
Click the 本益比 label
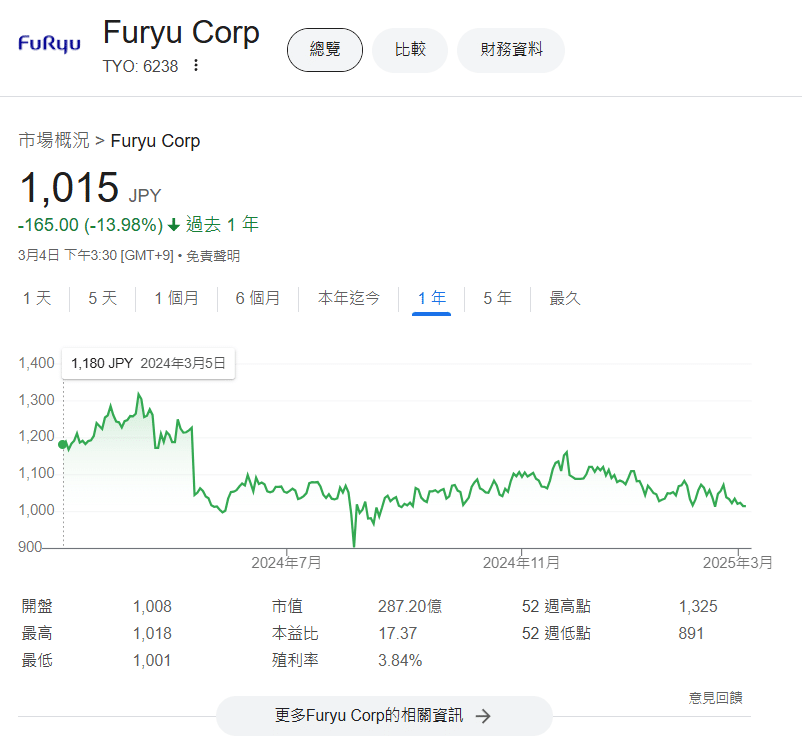pyautogui.click(x=295, y=633)
